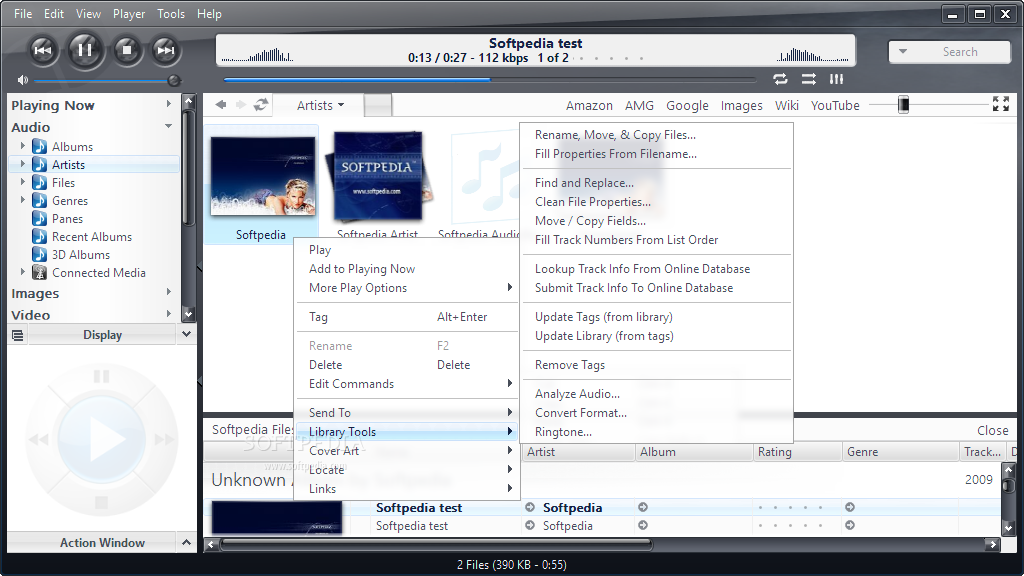
Task: Refresh the view with the refresh icon
Action: tap(261, 104)
